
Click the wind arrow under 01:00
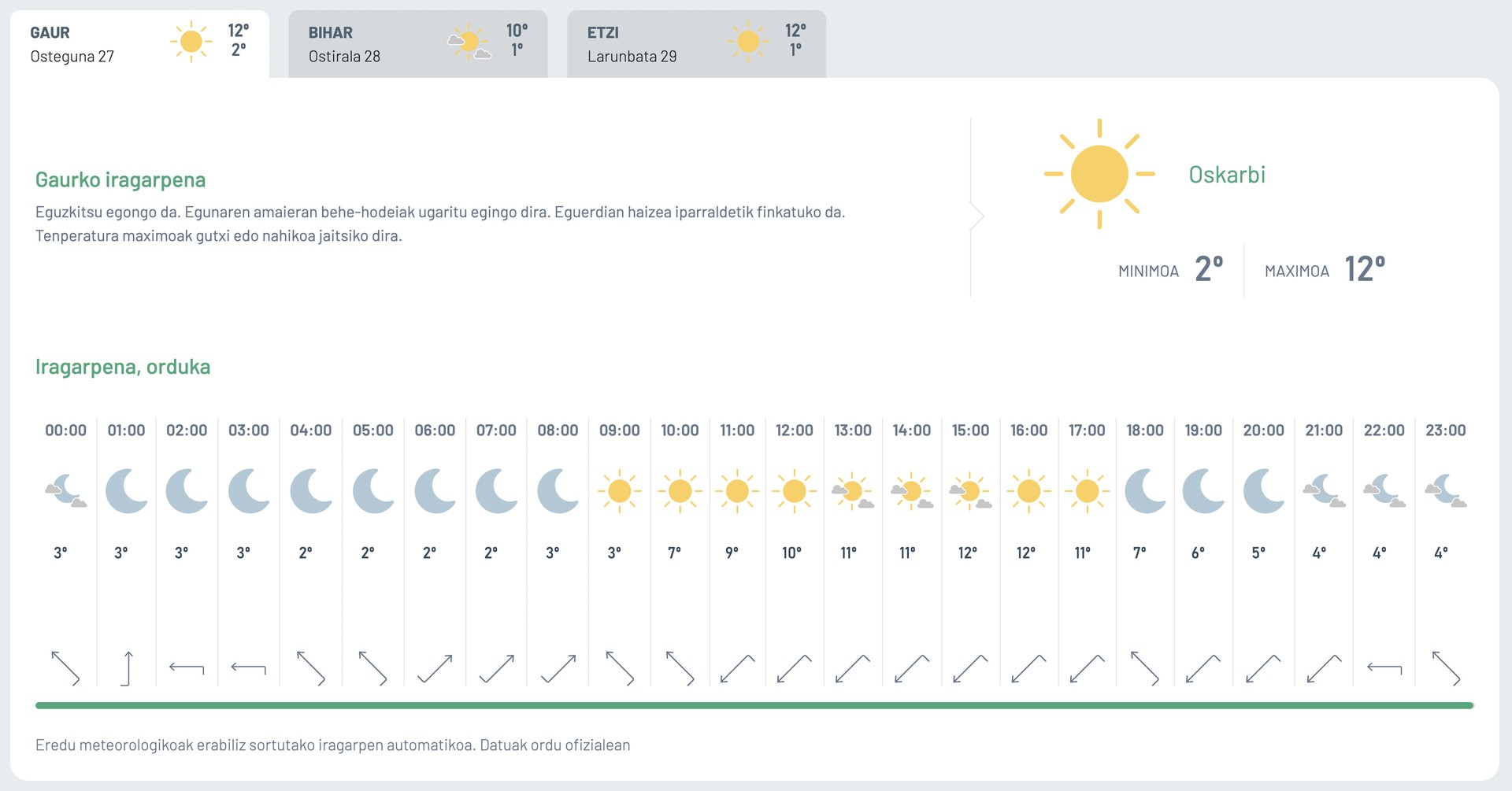pos(127,669)
